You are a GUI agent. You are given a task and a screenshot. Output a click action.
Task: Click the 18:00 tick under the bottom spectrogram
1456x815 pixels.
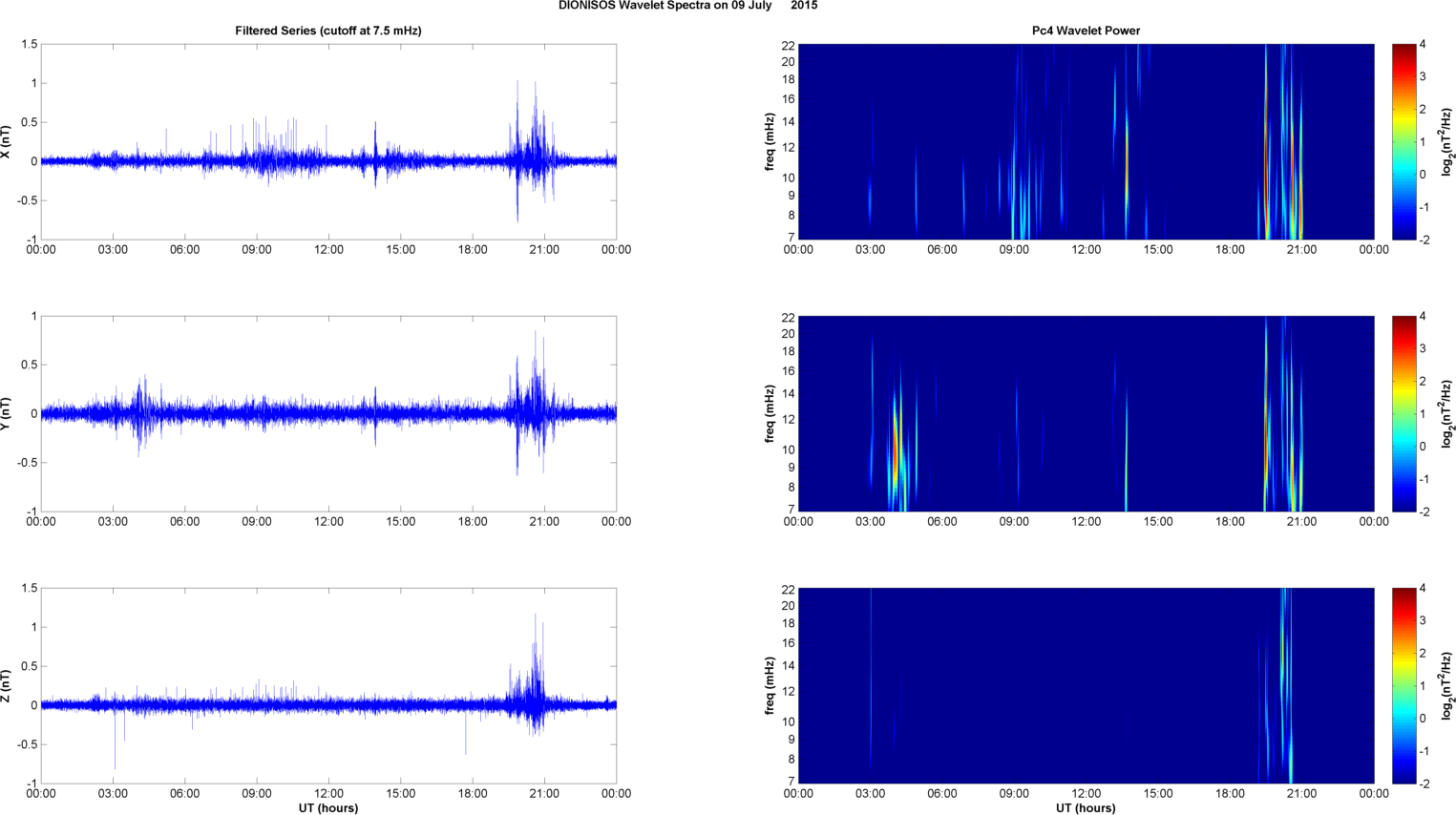(1230, 794)
